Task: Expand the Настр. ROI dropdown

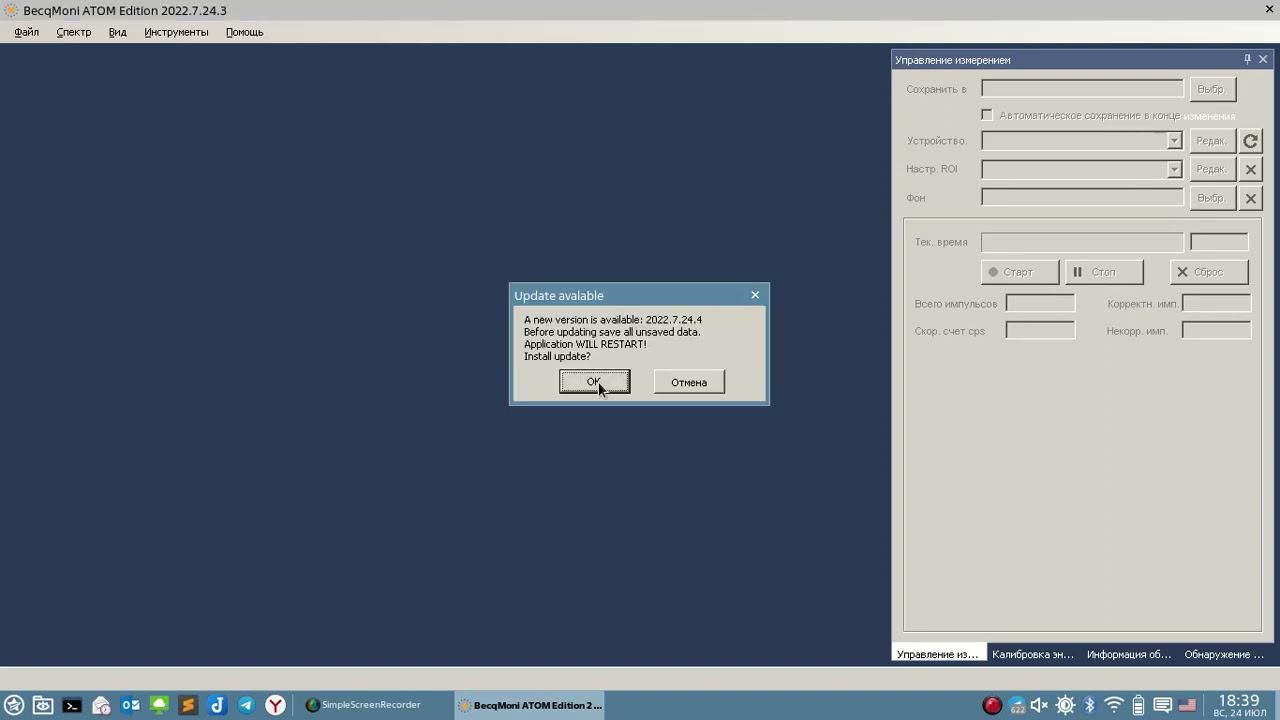Action: tap(1174, 169)
